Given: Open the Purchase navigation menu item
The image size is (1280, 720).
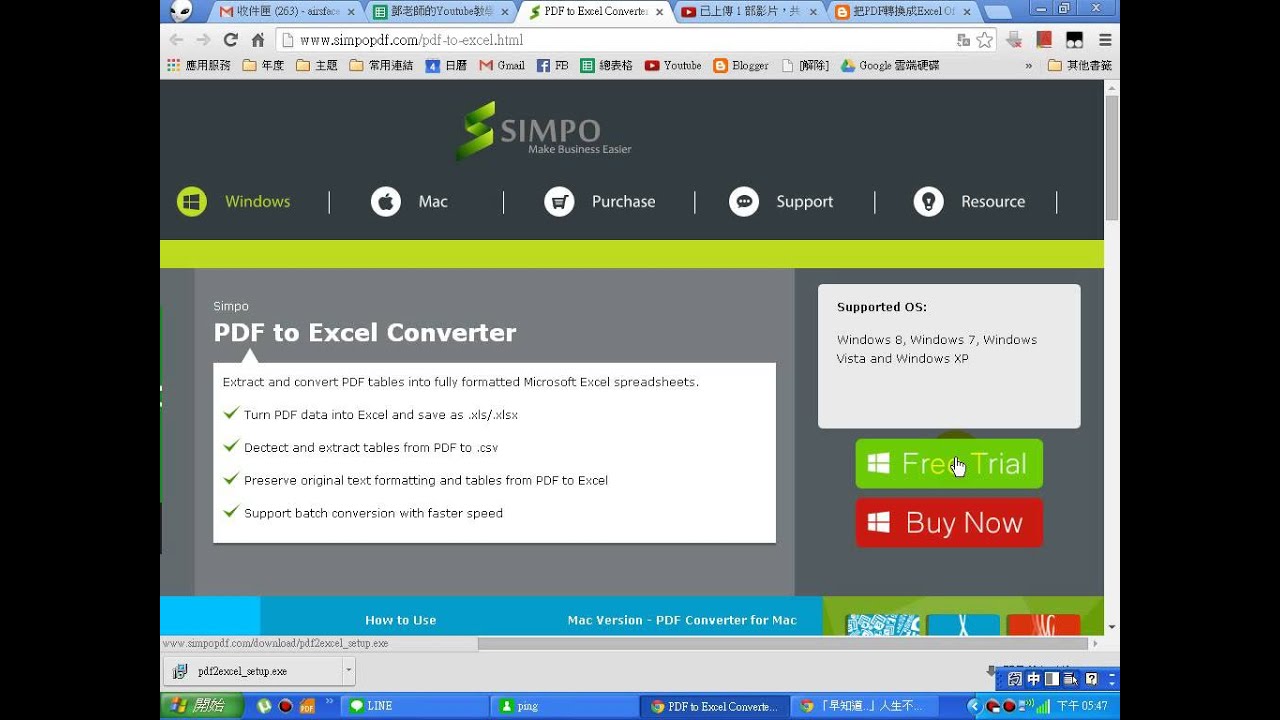Looking at the screenshot, I should (623, 202).
